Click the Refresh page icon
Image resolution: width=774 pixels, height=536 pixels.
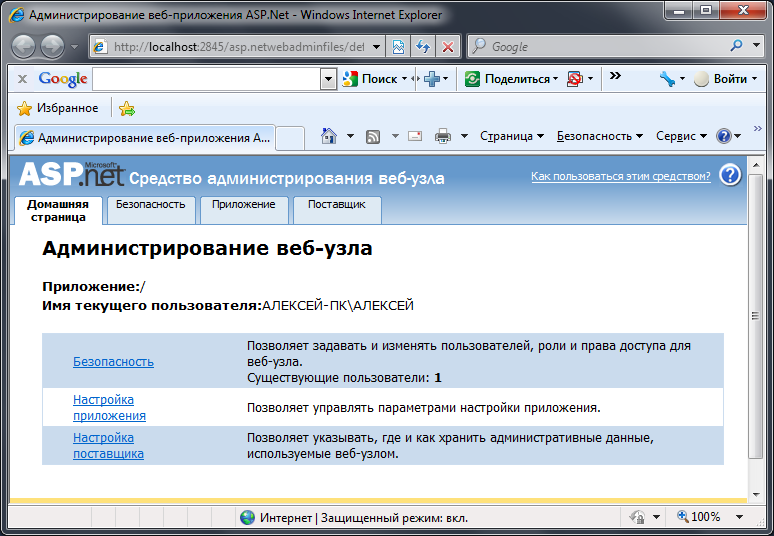click(x=423, y=46)
